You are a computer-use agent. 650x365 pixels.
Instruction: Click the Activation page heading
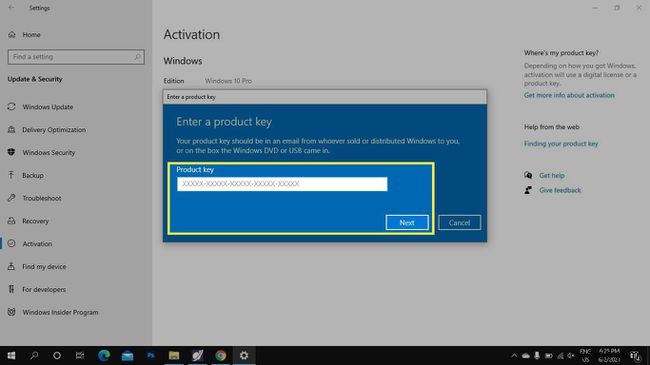point(192,34)
